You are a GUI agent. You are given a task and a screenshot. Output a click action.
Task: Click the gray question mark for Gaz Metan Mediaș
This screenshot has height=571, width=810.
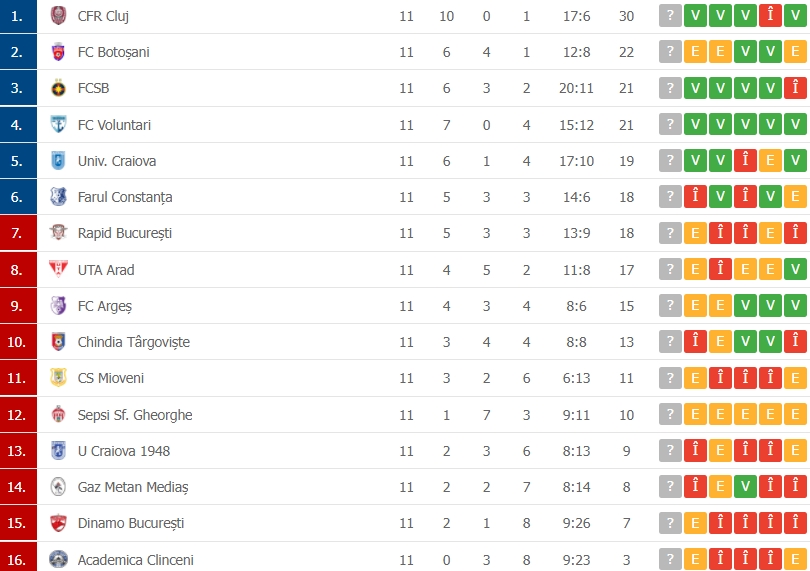(x=670, y=487)
